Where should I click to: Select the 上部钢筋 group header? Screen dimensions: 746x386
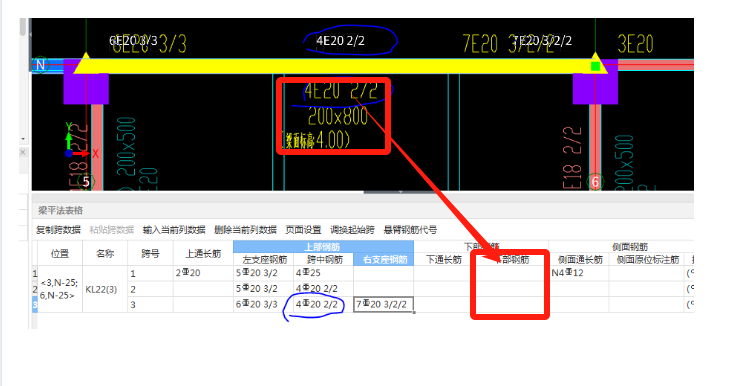tap(323, 247)
